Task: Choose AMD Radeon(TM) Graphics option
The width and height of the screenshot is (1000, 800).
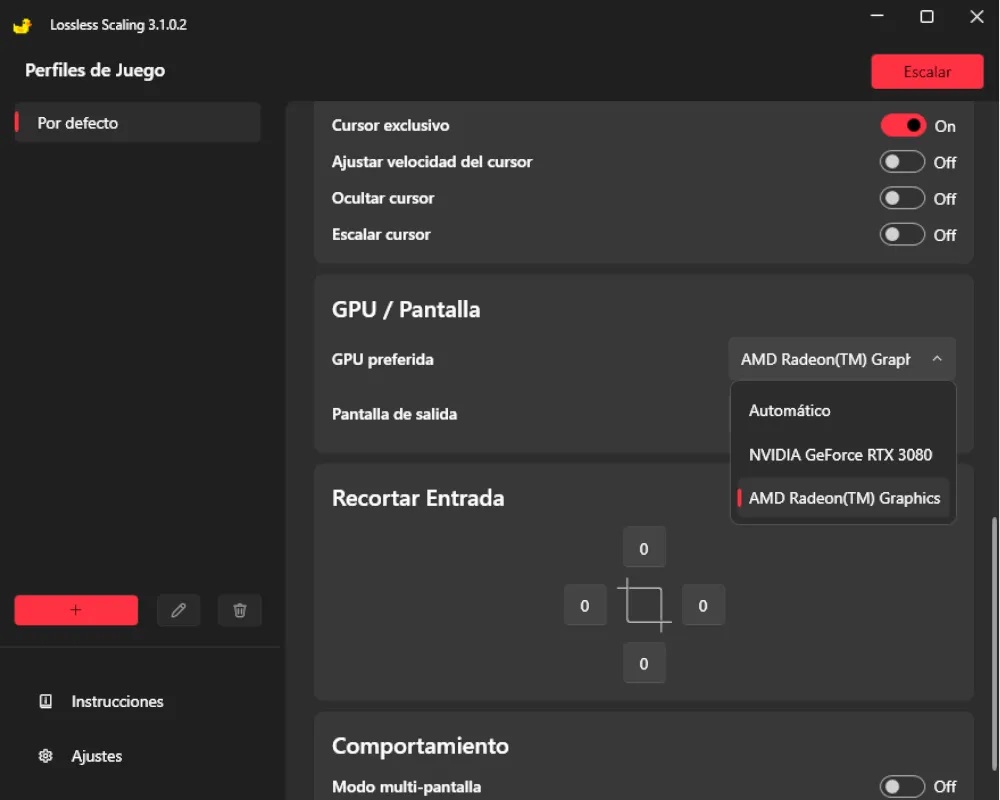Action: click(842, 498)
